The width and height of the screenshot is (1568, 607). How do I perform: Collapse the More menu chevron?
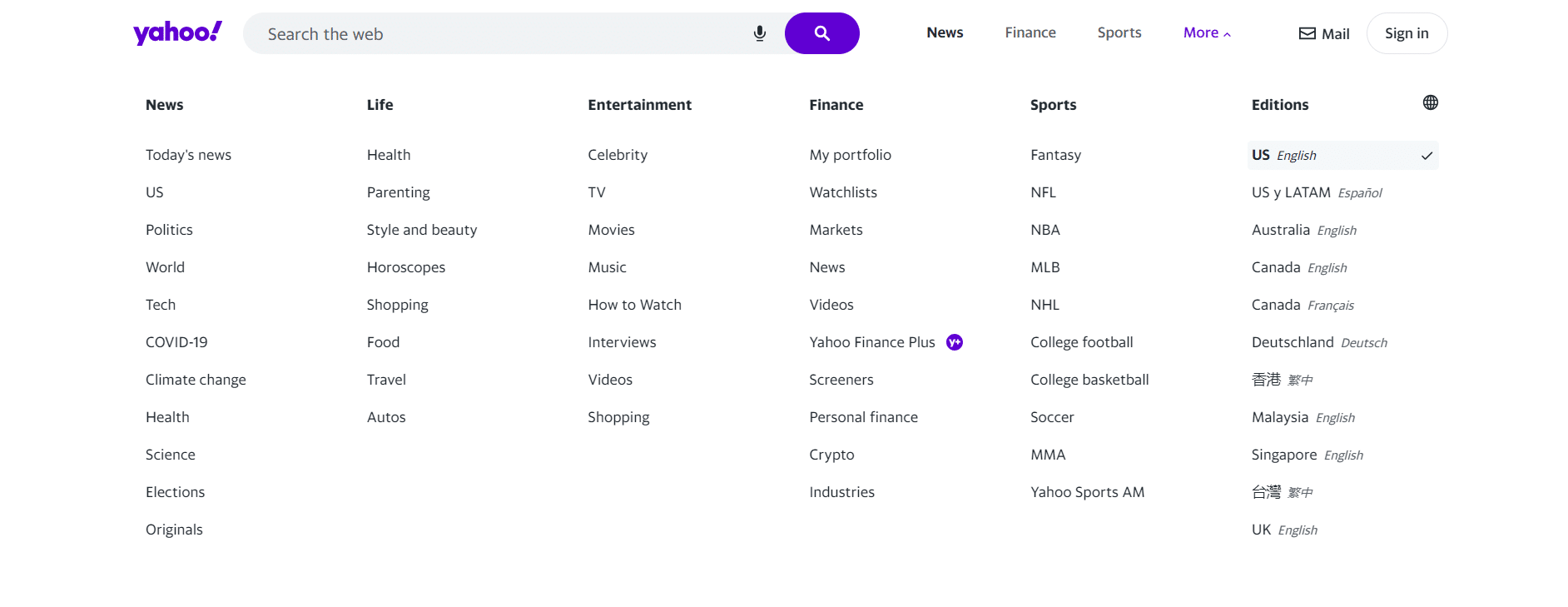[1227, 34]
